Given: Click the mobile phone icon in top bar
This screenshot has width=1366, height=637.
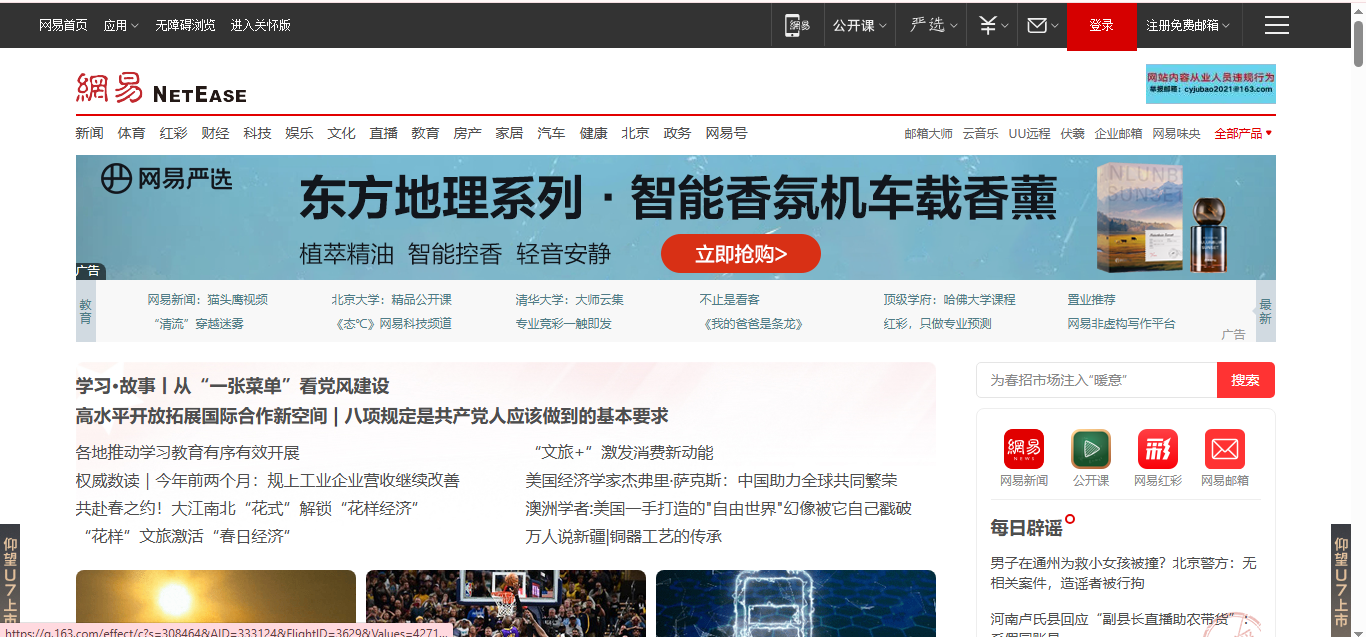Looking at the screenshot, I should coord(797,26).
